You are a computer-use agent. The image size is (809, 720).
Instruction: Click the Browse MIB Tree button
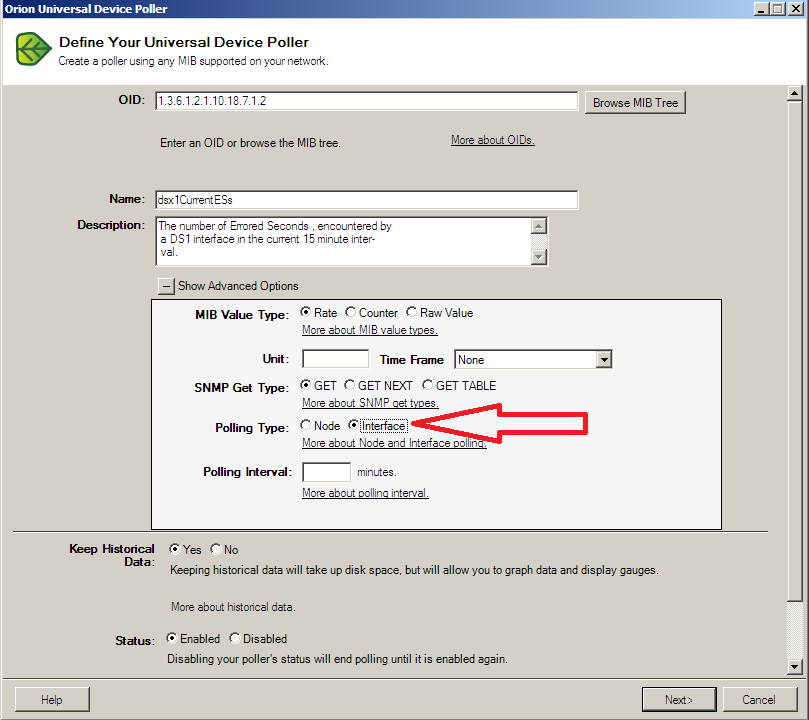635,103
